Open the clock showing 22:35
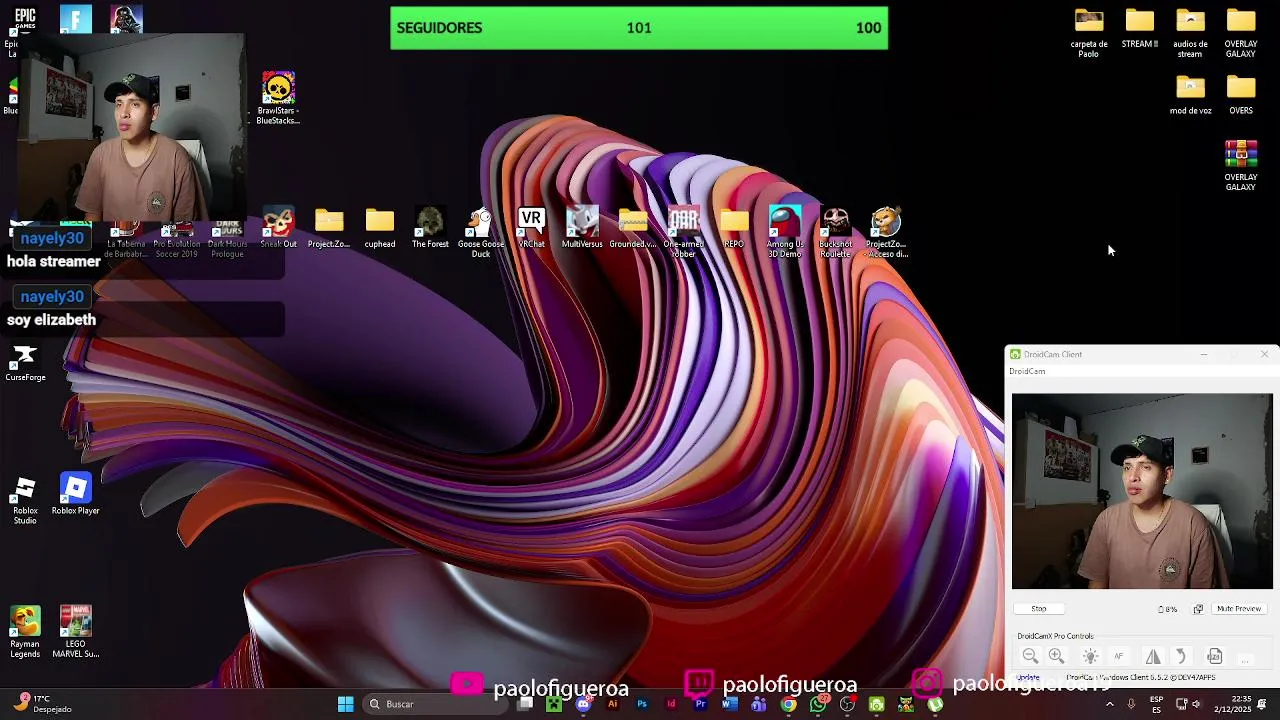This screenshot has height=720, width=1280. (1232, 704)
